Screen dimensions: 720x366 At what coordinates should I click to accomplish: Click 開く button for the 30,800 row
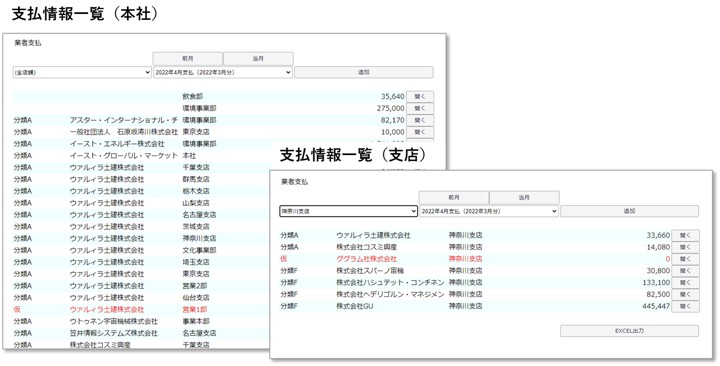tap(686, 271)
